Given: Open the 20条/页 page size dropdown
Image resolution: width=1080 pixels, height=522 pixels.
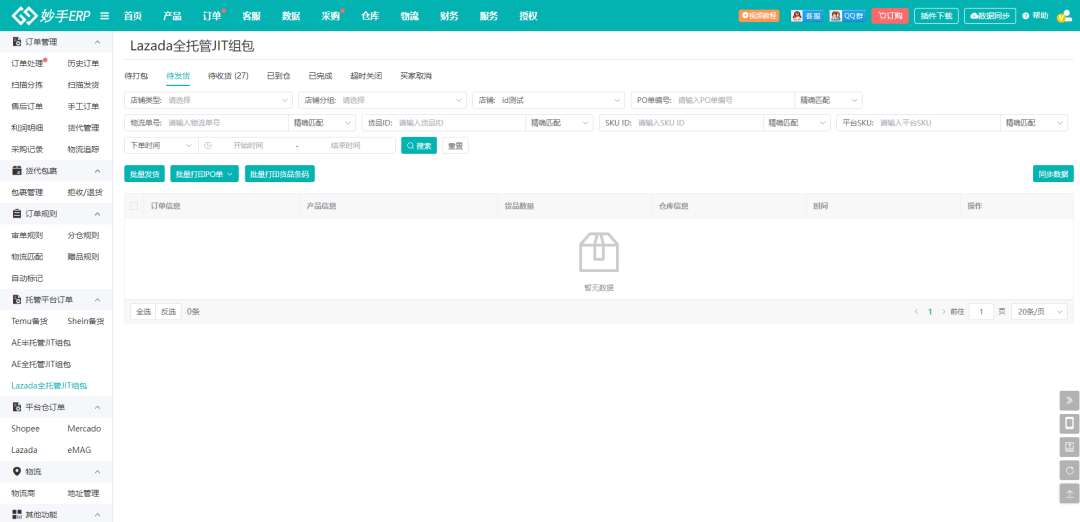Looking at the screenshot, I should [x=1039, y=312].
